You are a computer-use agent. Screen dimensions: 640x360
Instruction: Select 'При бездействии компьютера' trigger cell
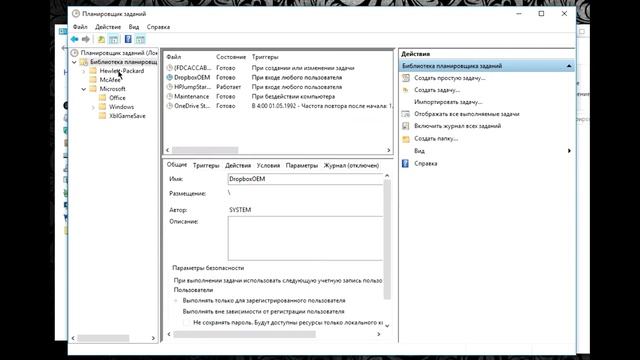point(293,96)
